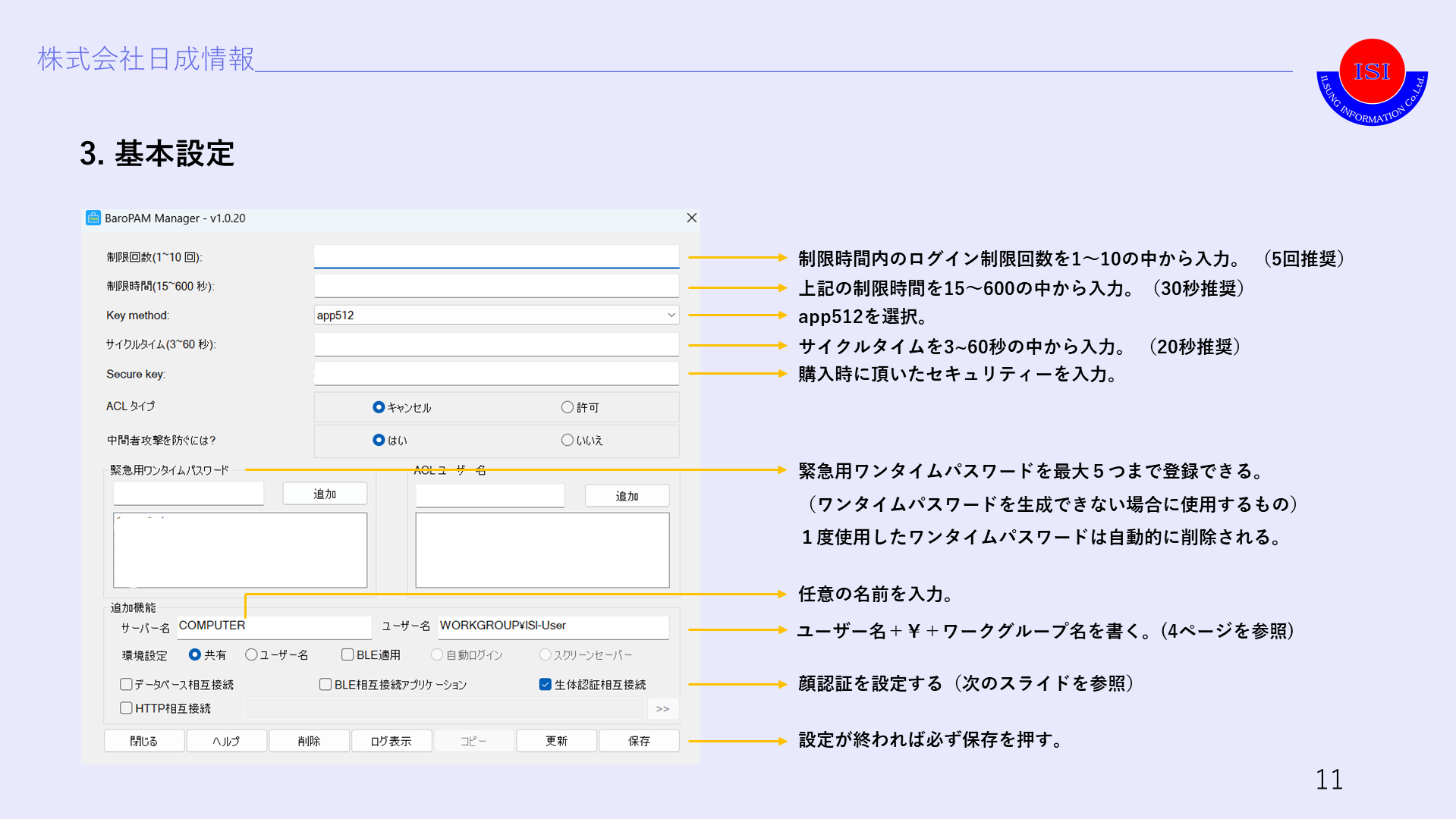Select the スクリーンセーバー radio option
This screenshot has height=819, width=1456.
545,654
